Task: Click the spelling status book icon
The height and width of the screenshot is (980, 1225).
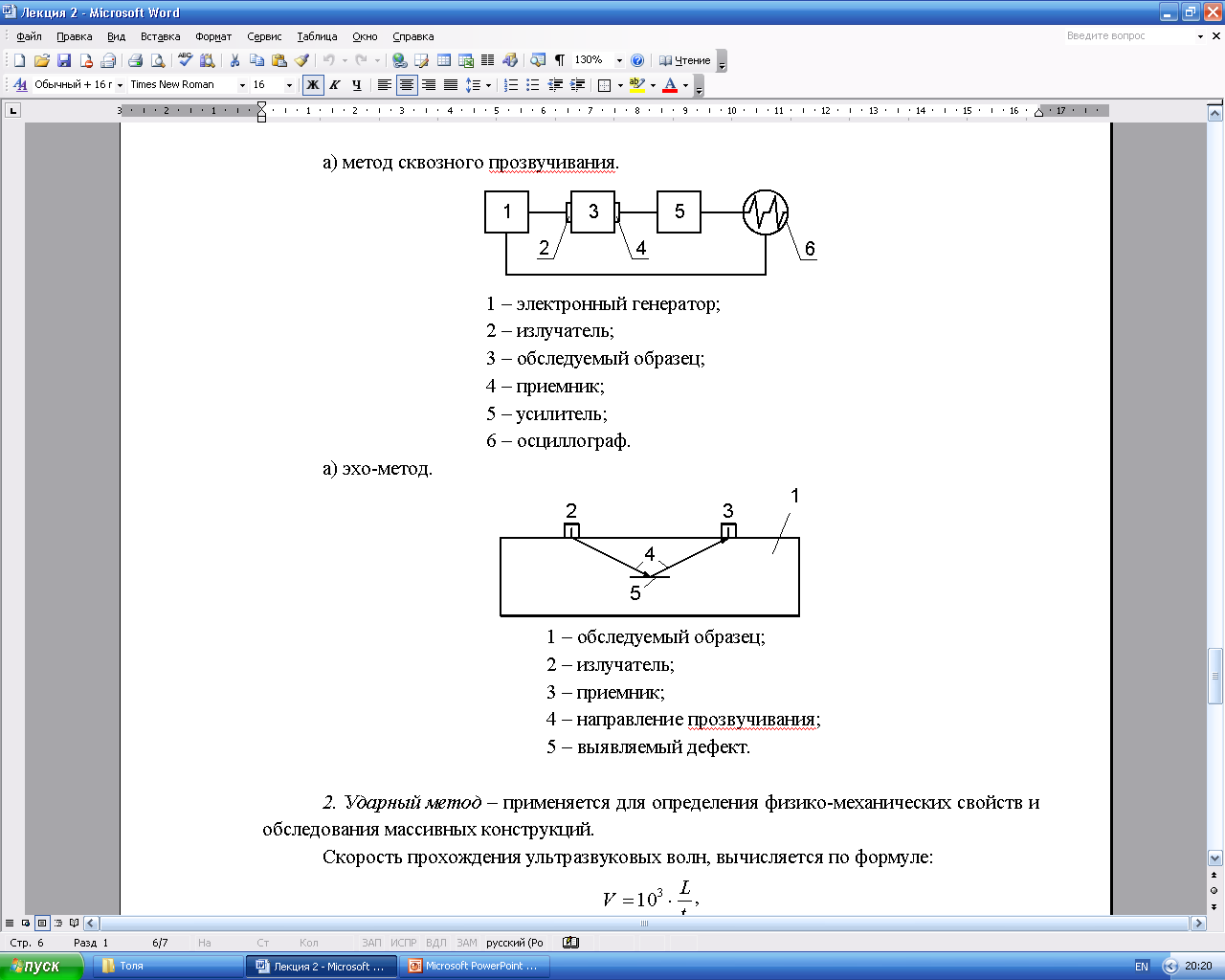Action: point(571,943)
